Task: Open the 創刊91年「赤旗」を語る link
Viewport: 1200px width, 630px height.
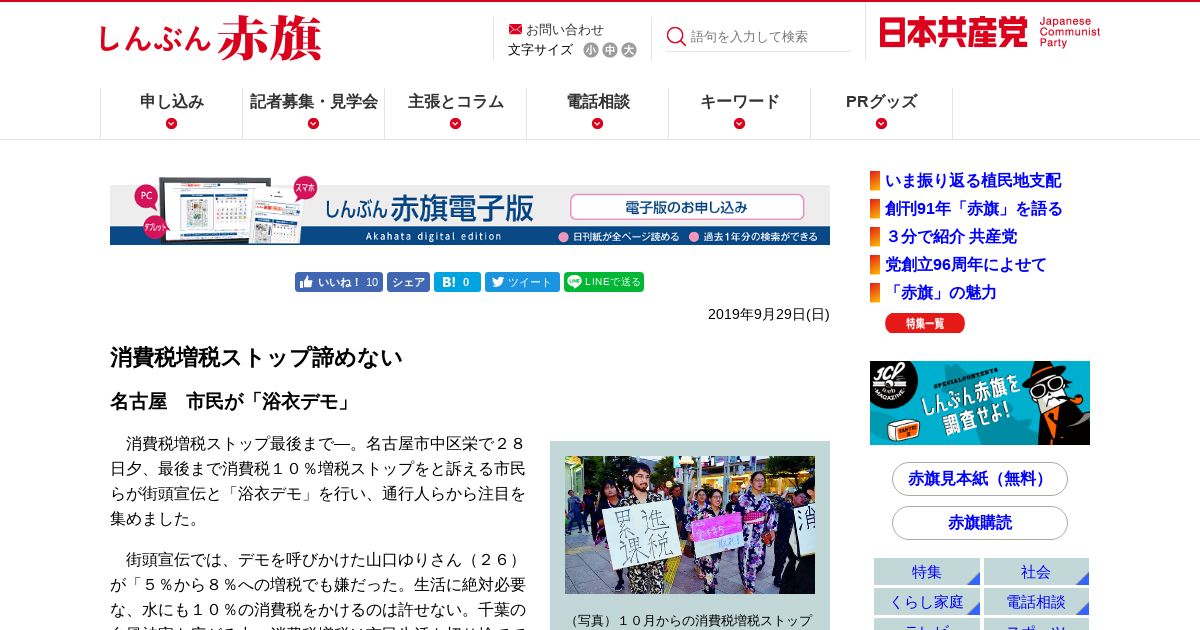Action: (x=974, y=209)
